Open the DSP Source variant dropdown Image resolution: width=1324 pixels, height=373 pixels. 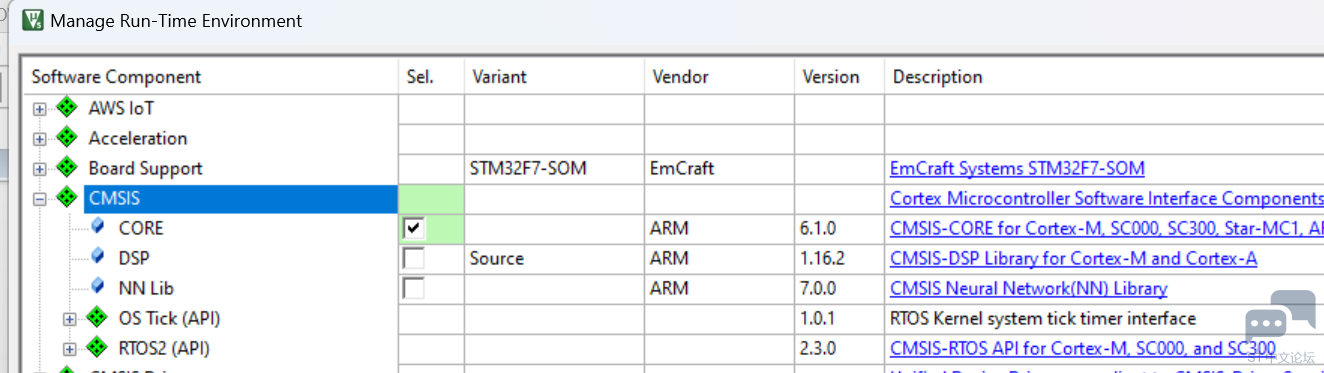[554, 259]
